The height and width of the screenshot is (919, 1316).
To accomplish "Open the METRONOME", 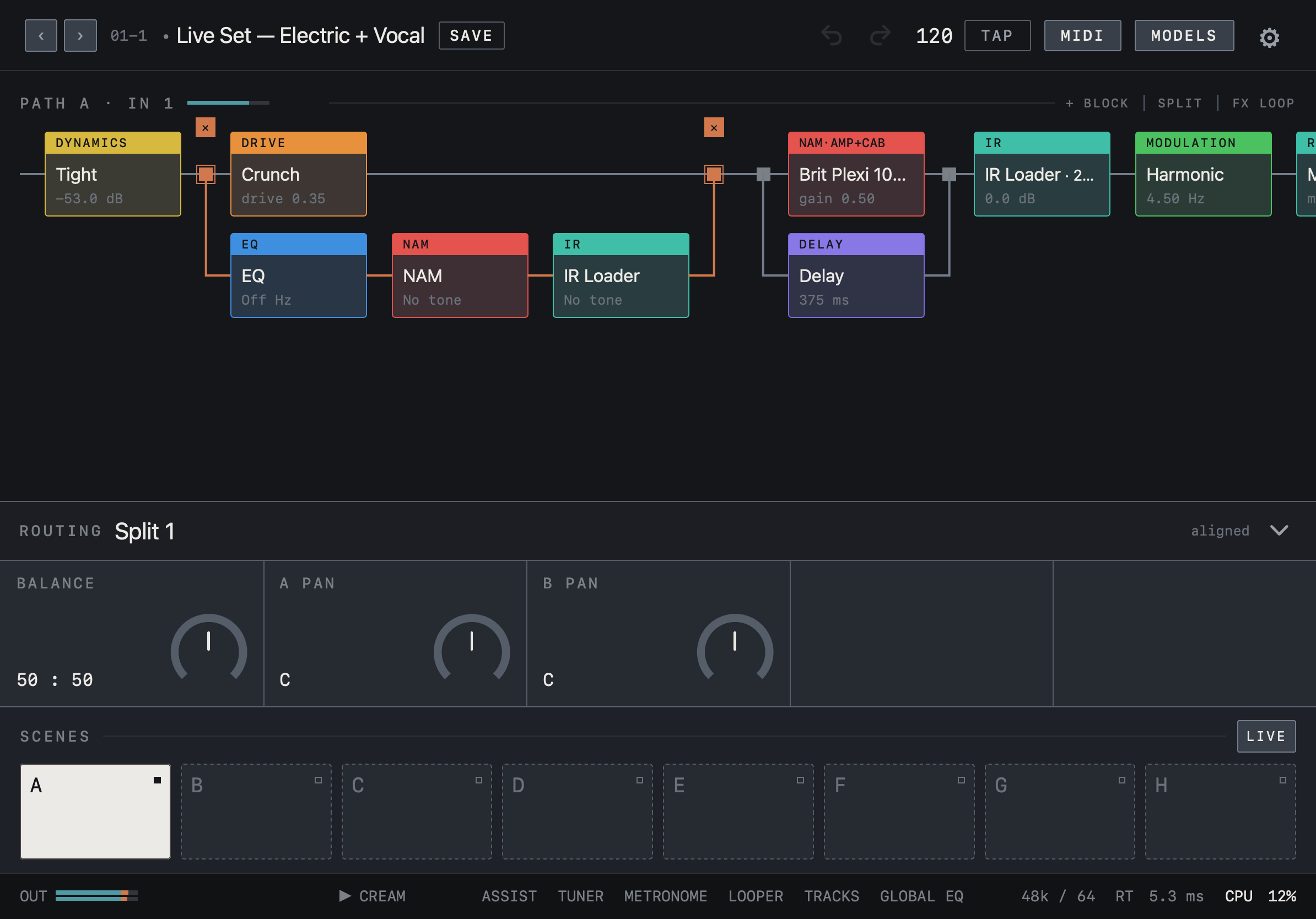I will pos(666,895).
